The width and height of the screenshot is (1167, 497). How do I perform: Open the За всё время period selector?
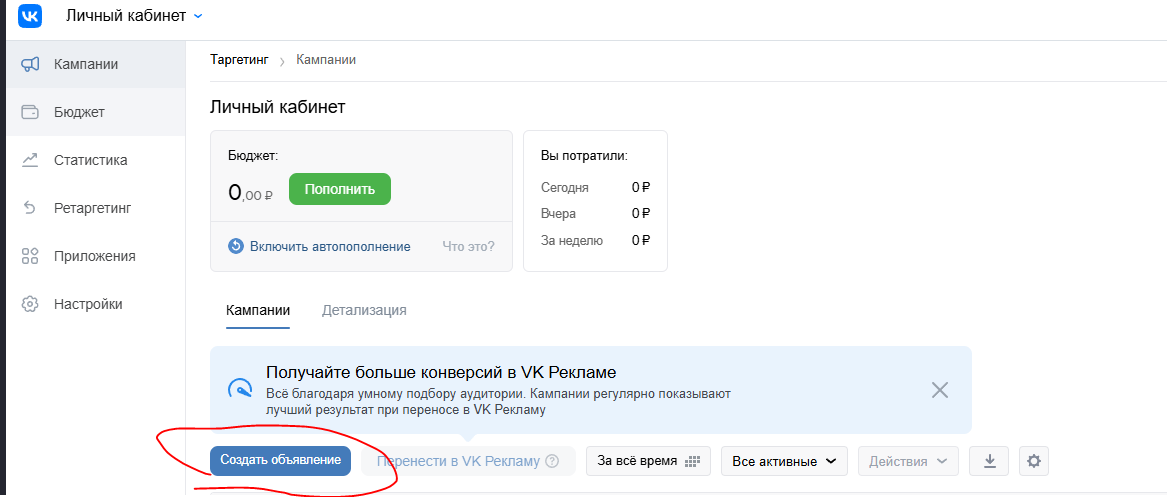pyautogui.click(x=649, y=461)
